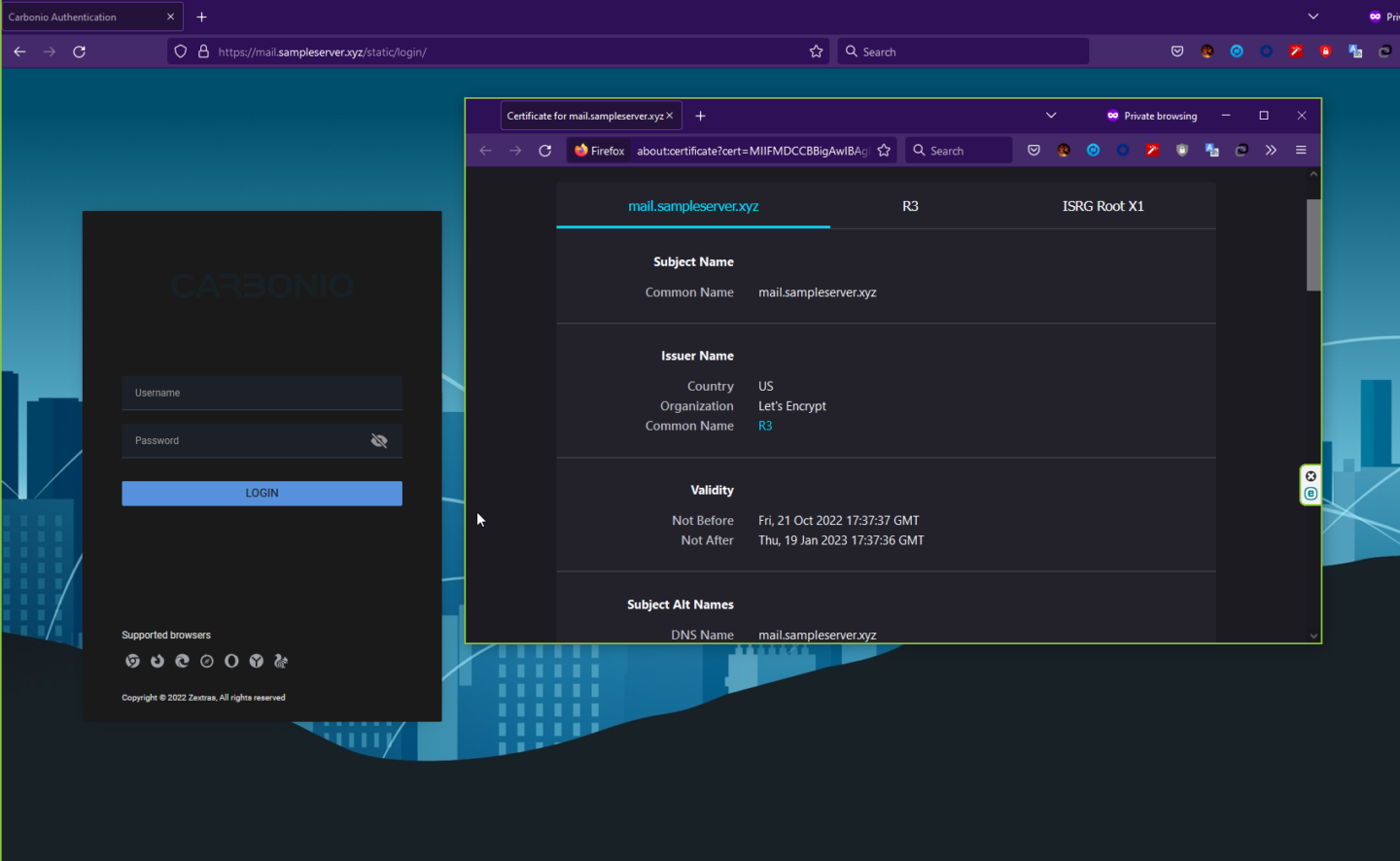Screen dimensions: 1400x861
Task: Click the Firefox icon in Supported browsers list
Action: [x=157, y=661]
